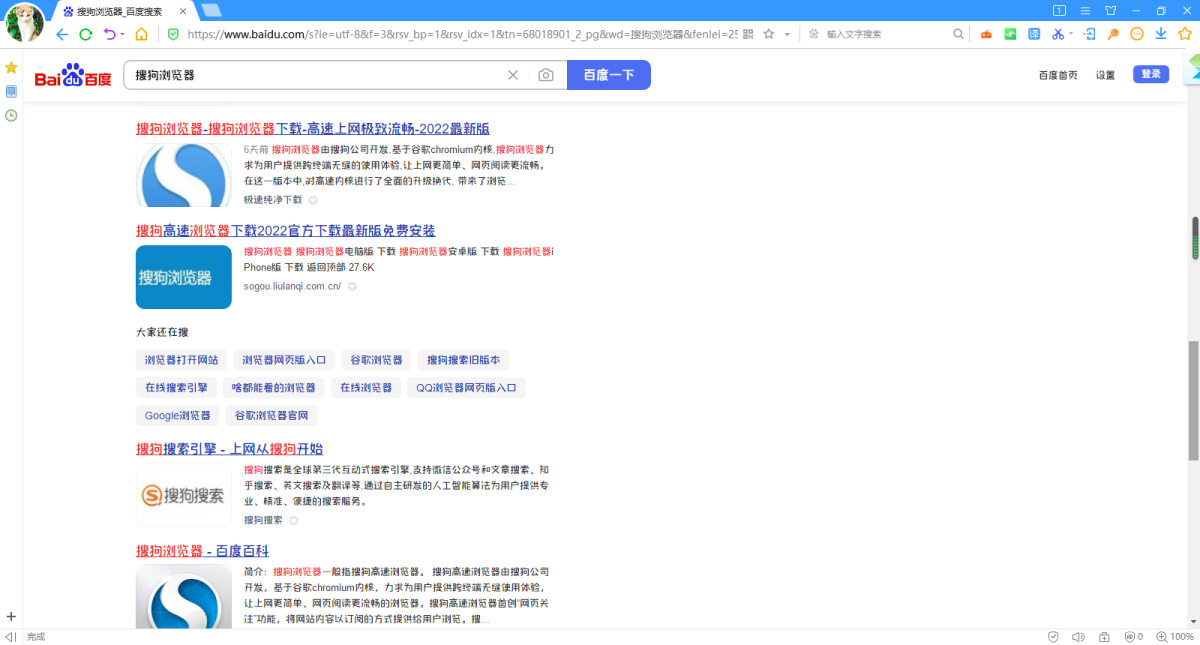The width and height of the screenshot is (1200, 645).
Task: Open the blue downloads arrow icon
Action: coord(1161,34)
